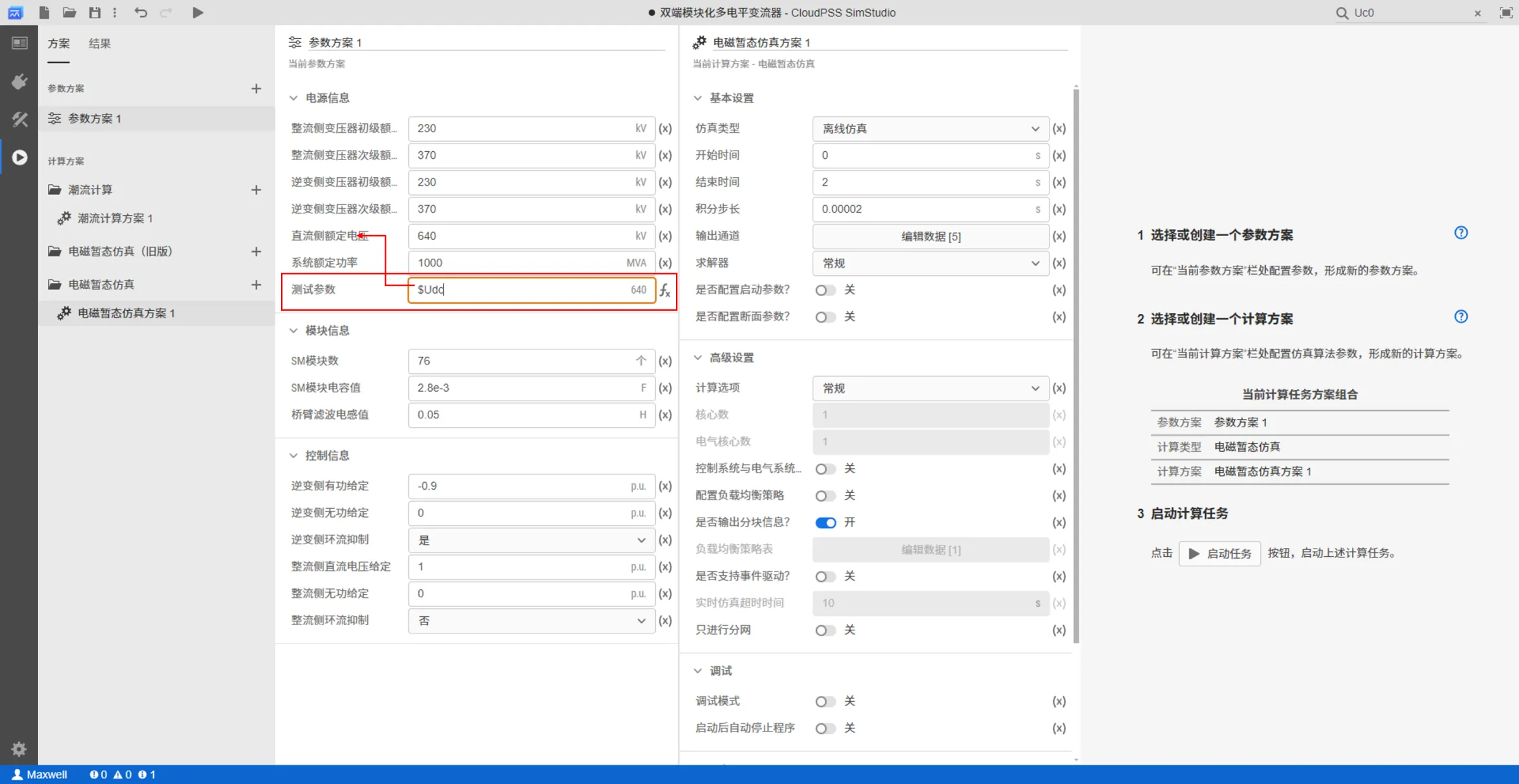The width and height of the screenshot is (1519, 784).
Task: Collapse 电源信息 section
Action: pyautogui.click(x=293, y=98)
